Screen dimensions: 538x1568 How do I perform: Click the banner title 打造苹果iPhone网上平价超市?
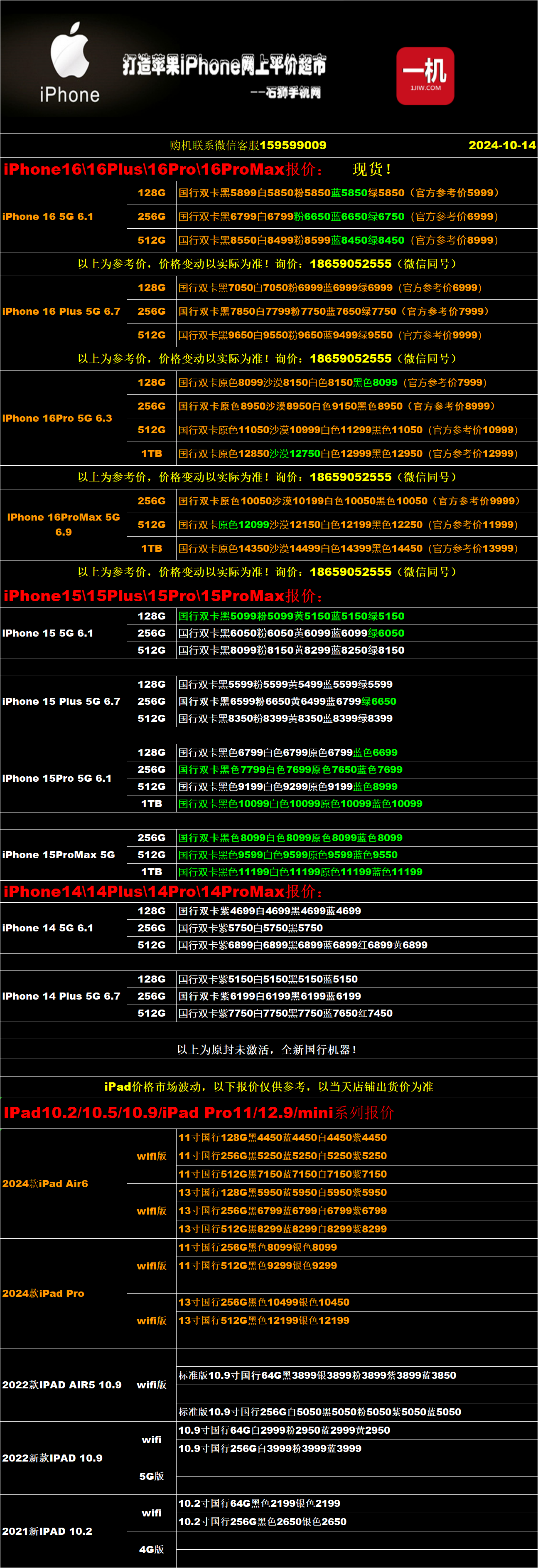224,64
